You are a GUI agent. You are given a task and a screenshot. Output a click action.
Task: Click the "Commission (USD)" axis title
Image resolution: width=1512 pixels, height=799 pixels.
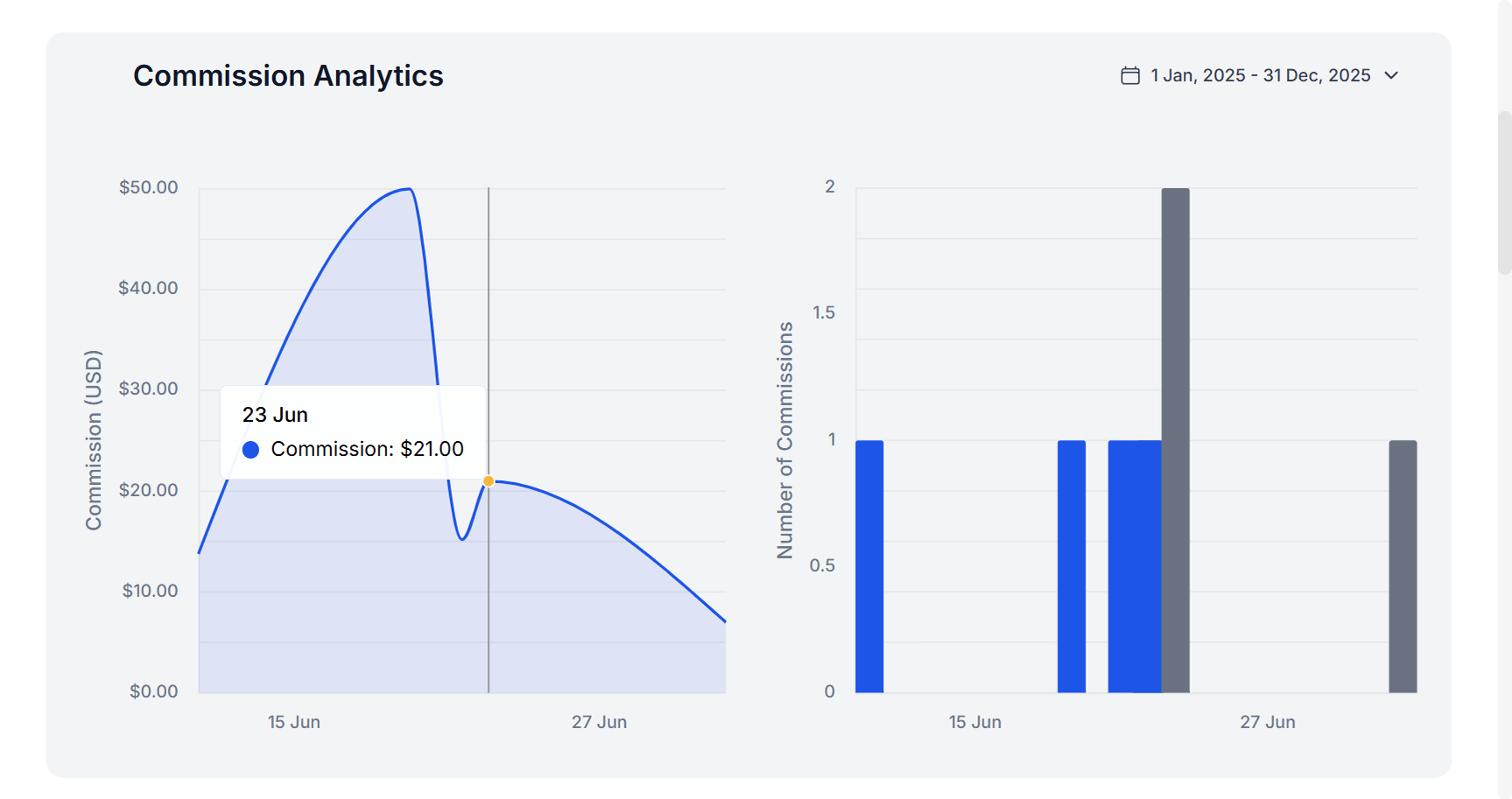[x=94, y=440]
